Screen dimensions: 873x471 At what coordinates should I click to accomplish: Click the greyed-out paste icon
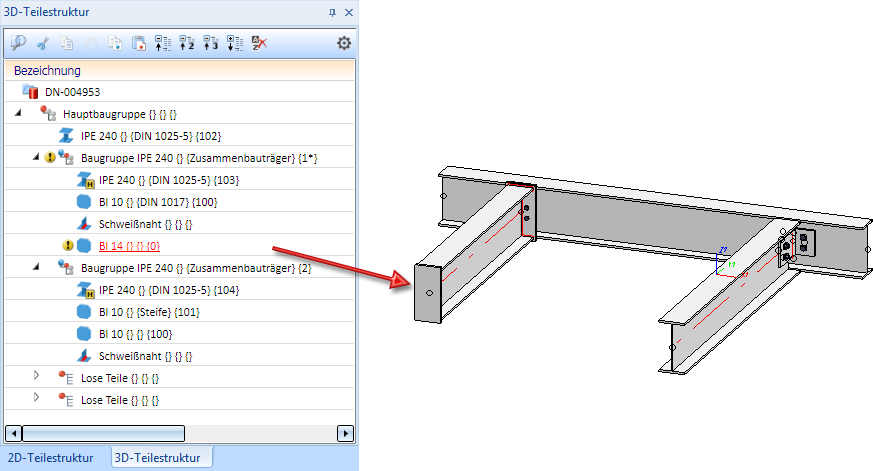[x=91, y=43]
